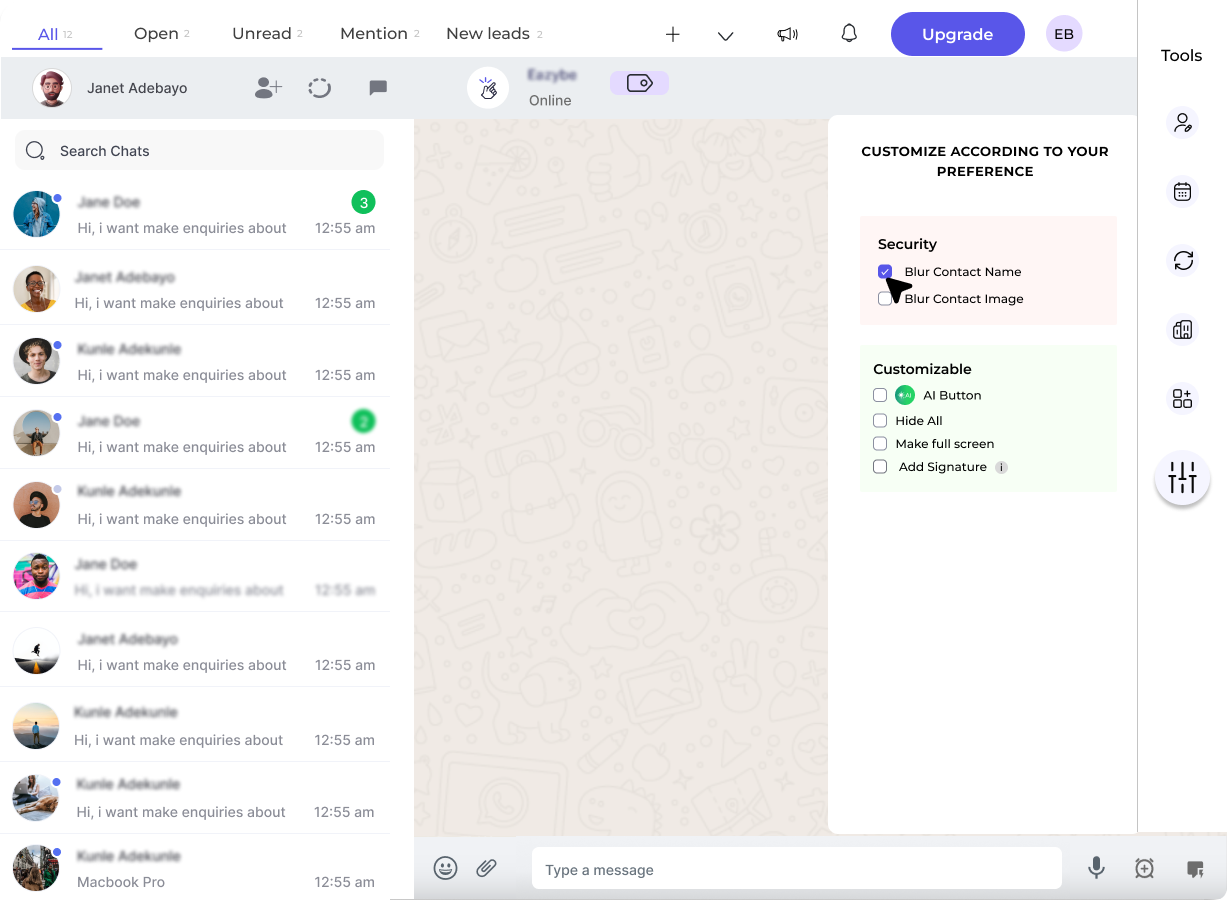This screenshot has width=1227, height=900.
Task: Switch to the Open tab
Action: tap(161, 34)
